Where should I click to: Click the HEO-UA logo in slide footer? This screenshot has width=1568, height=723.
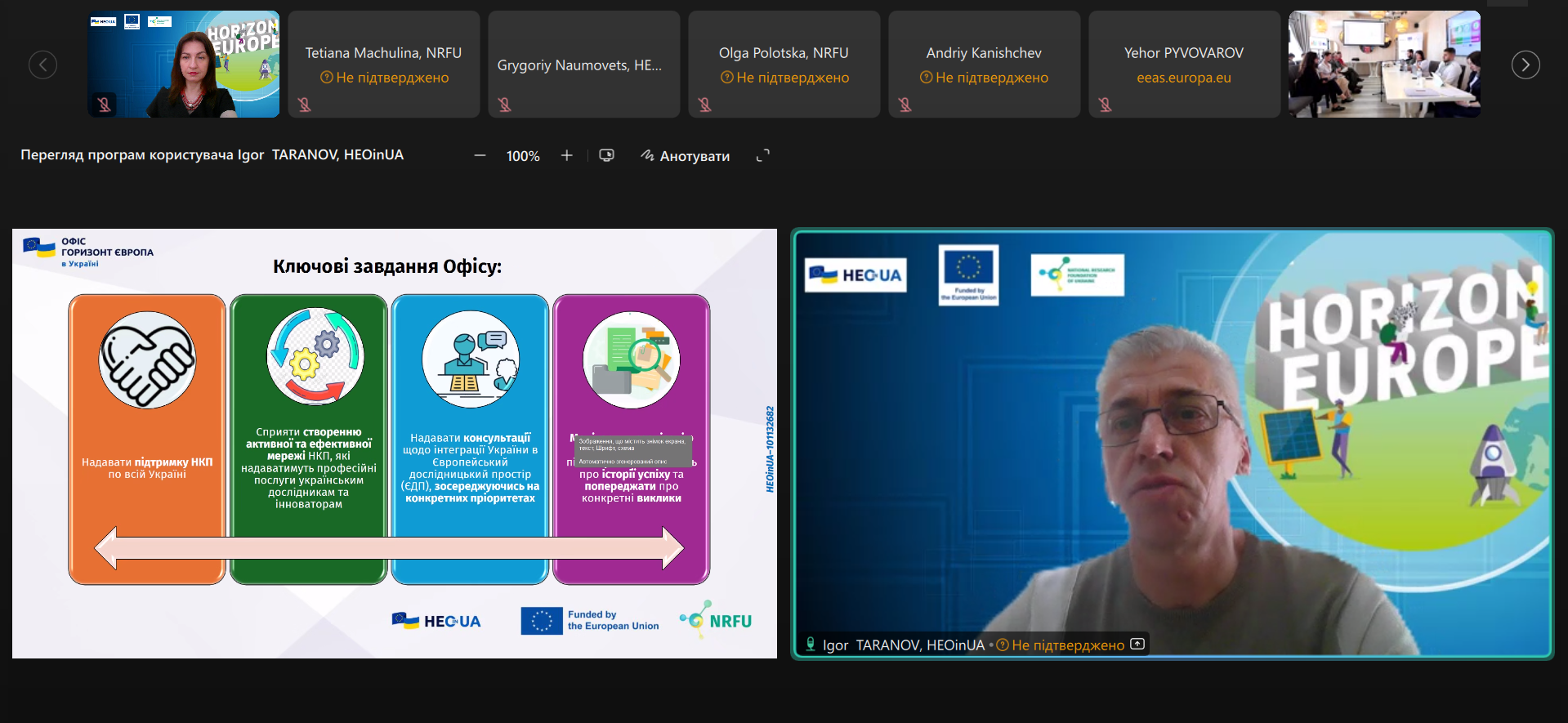click(436, 621)
